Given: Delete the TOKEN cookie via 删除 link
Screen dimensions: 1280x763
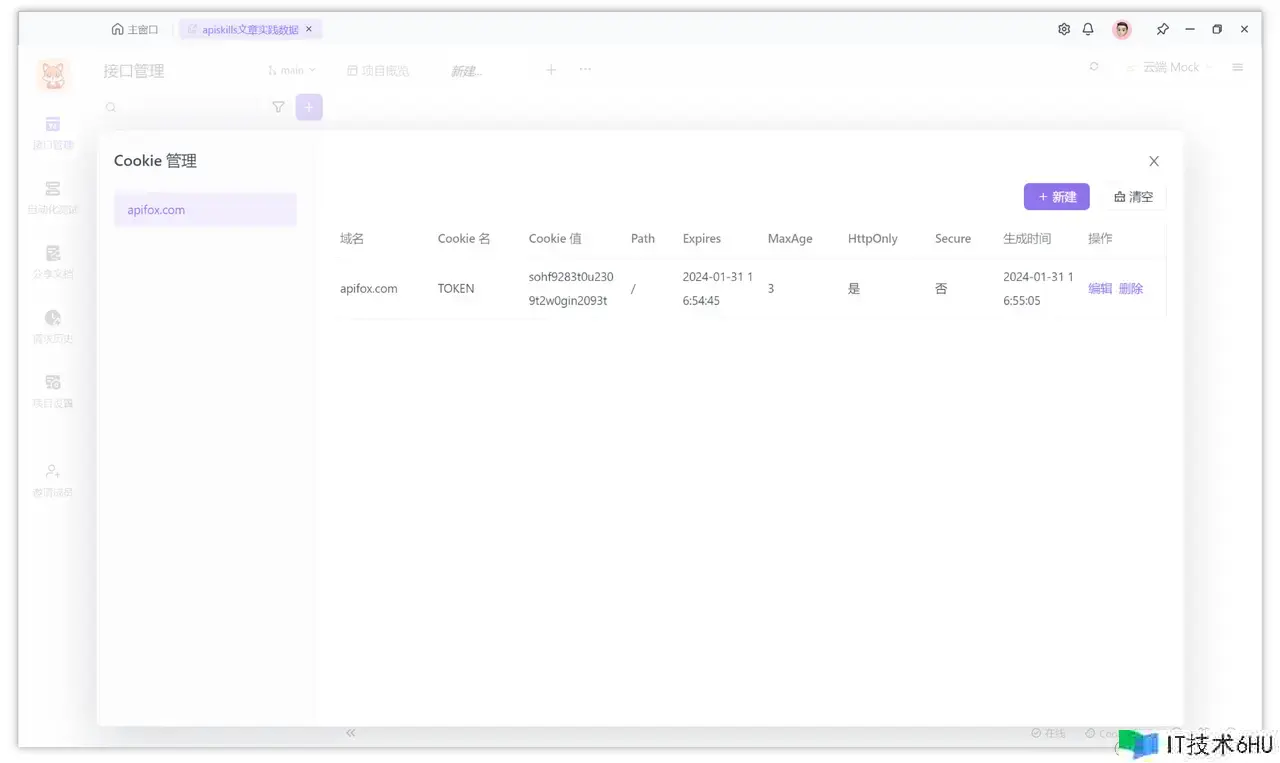Looking at the screenshot, I should click(1131, 288).
